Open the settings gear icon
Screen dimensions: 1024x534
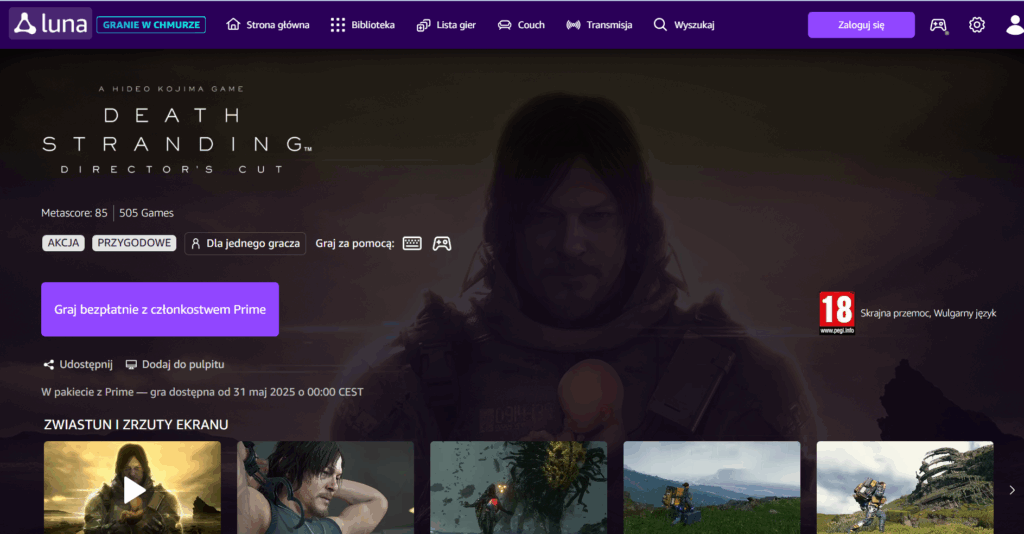point(977,25)
